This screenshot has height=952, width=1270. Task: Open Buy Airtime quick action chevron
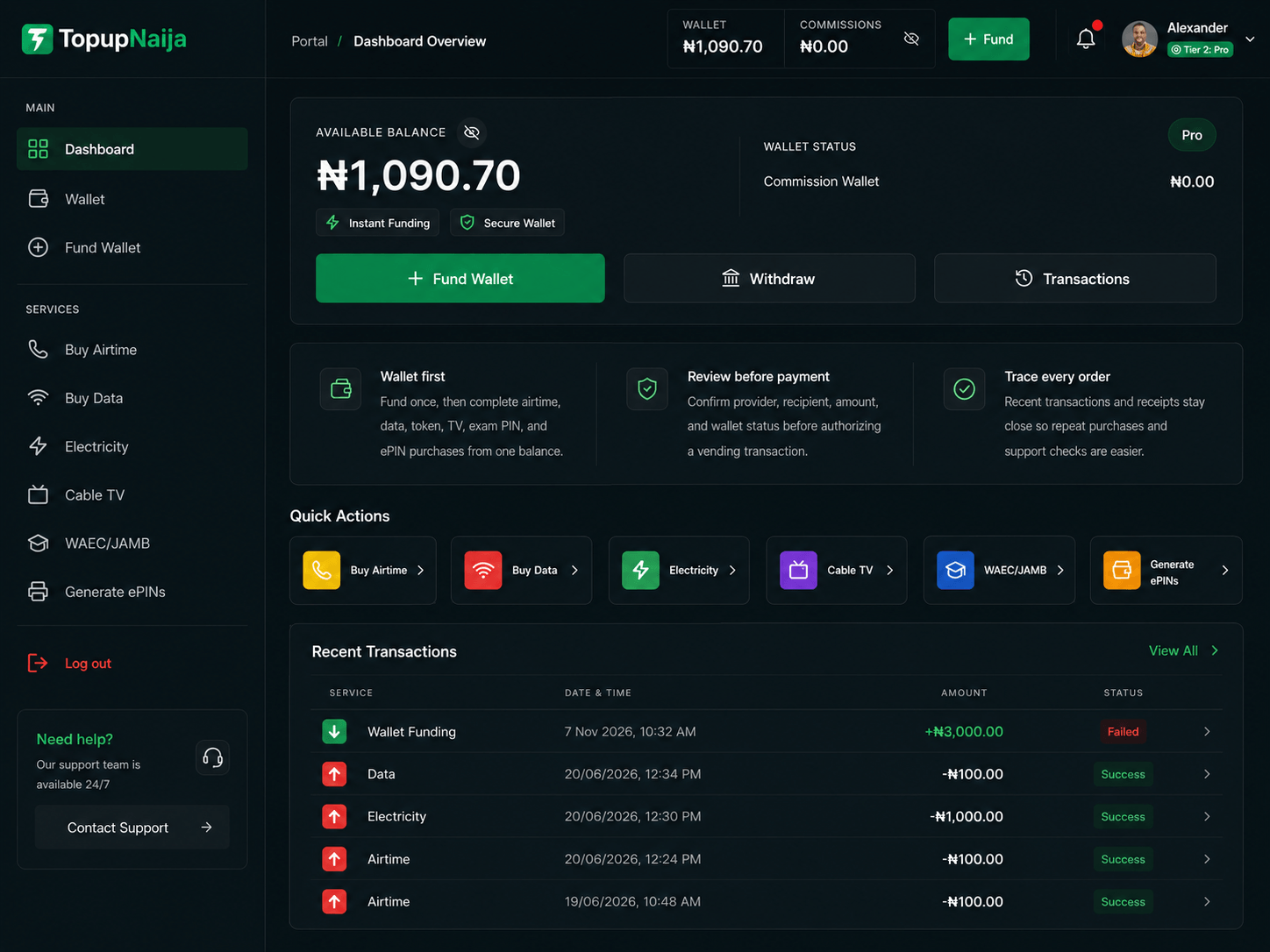[x=421, y=571]
